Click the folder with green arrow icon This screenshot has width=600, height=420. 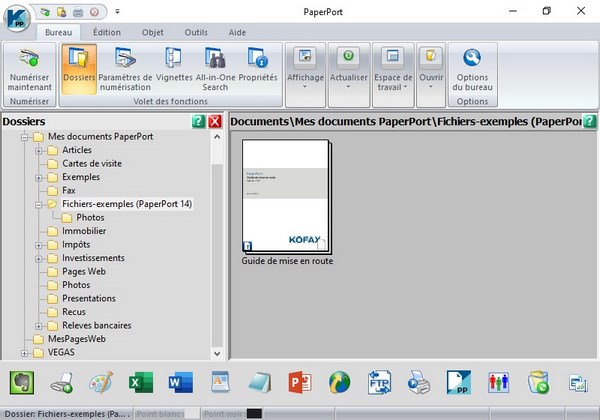tap(538, 383)
